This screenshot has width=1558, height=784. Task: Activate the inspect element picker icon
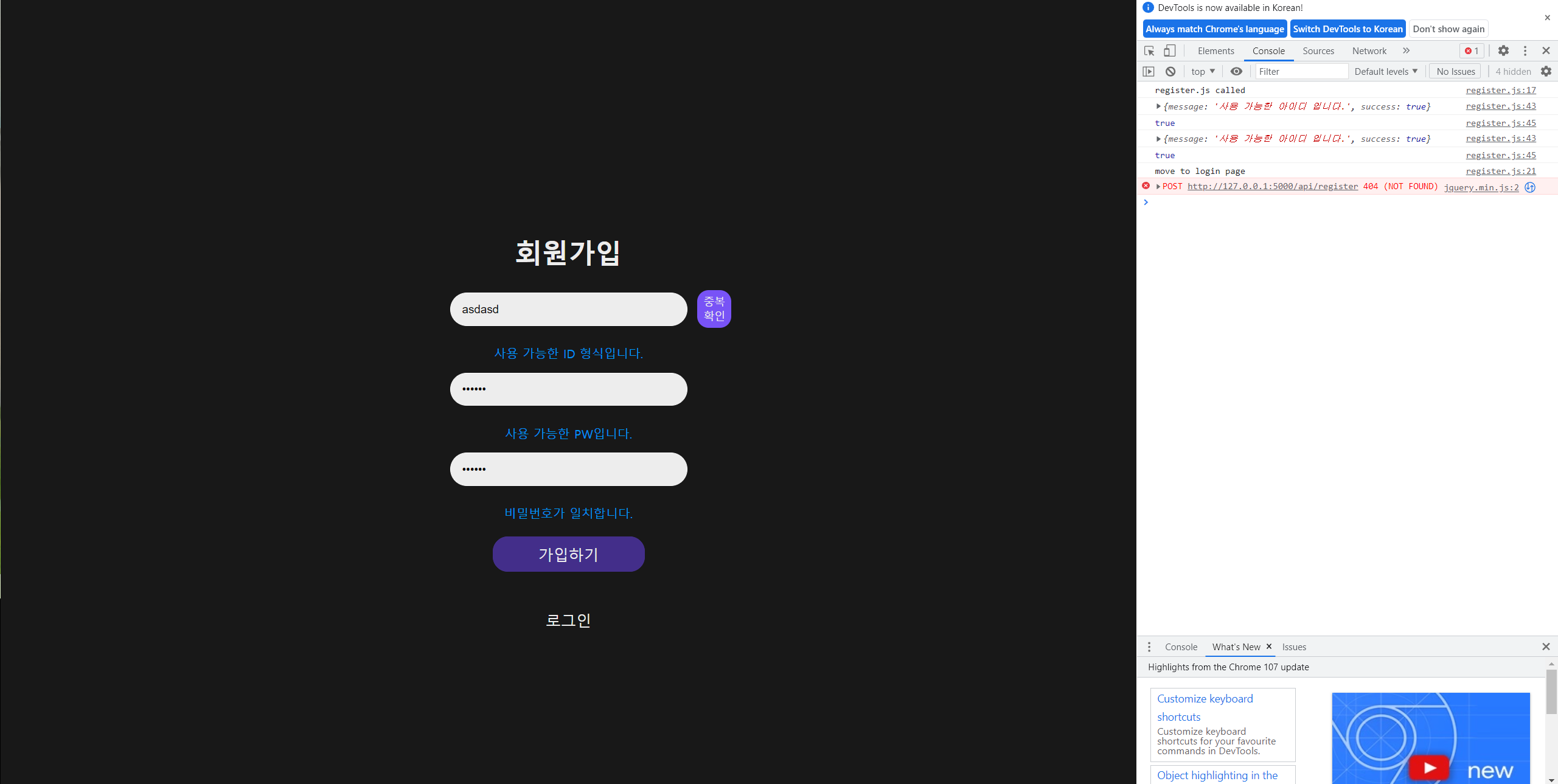(1149, 51)
